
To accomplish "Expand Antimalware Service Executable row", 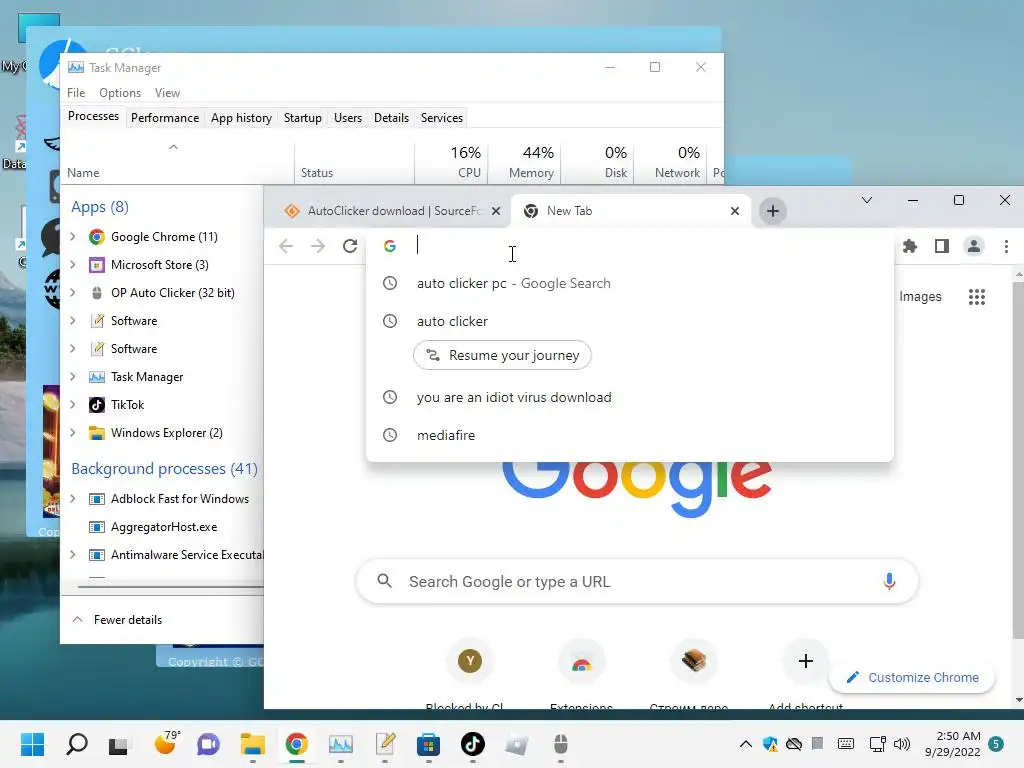I will pos(73,555).
